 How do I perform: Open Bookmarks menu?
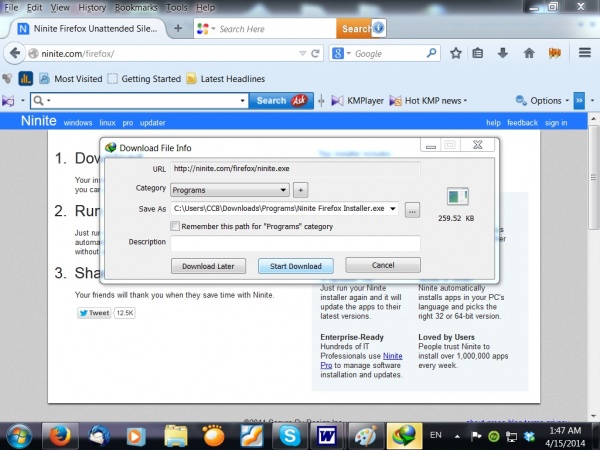coord(136,7)
